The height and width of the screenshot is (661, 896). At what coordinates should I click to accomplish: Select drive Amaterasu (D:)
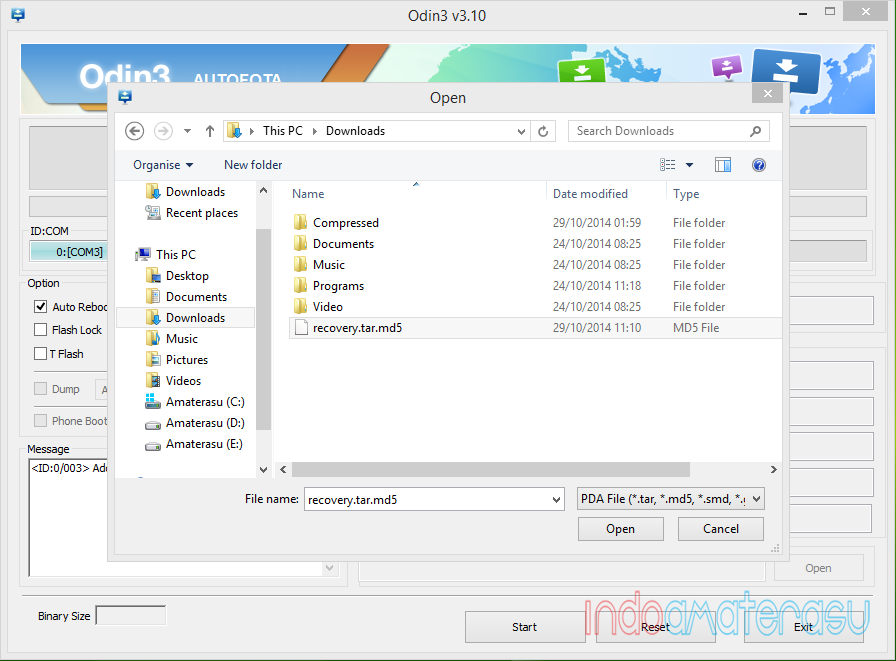pos(195,423)
